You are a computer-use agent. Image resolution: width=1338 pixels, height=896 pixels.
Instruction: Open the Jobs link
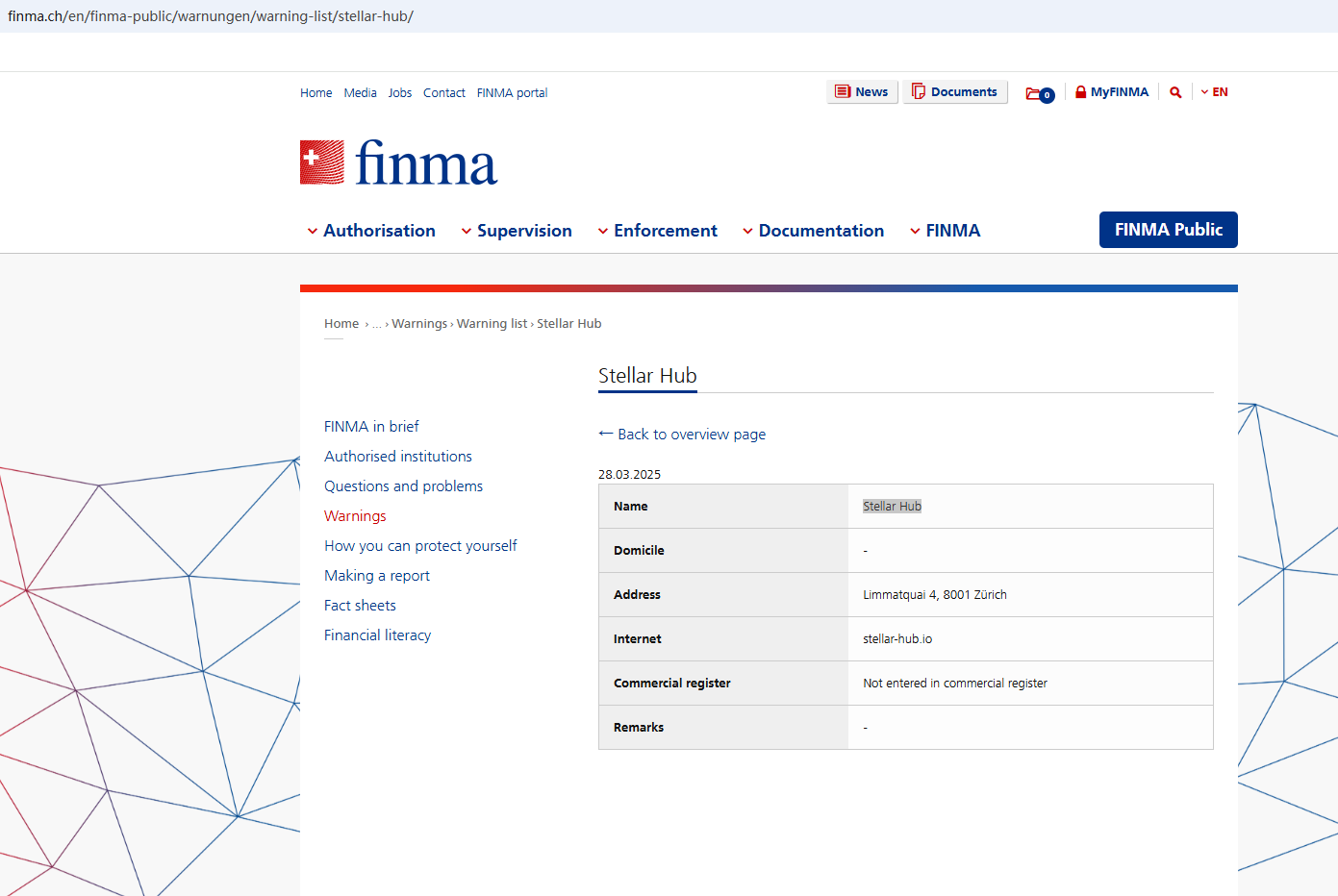(400, 93)
